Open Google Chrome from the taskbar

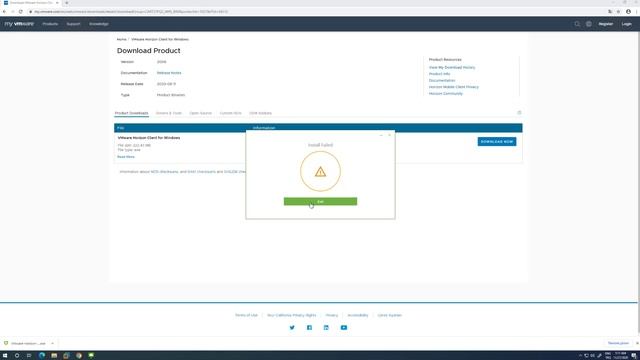(79, 356)
